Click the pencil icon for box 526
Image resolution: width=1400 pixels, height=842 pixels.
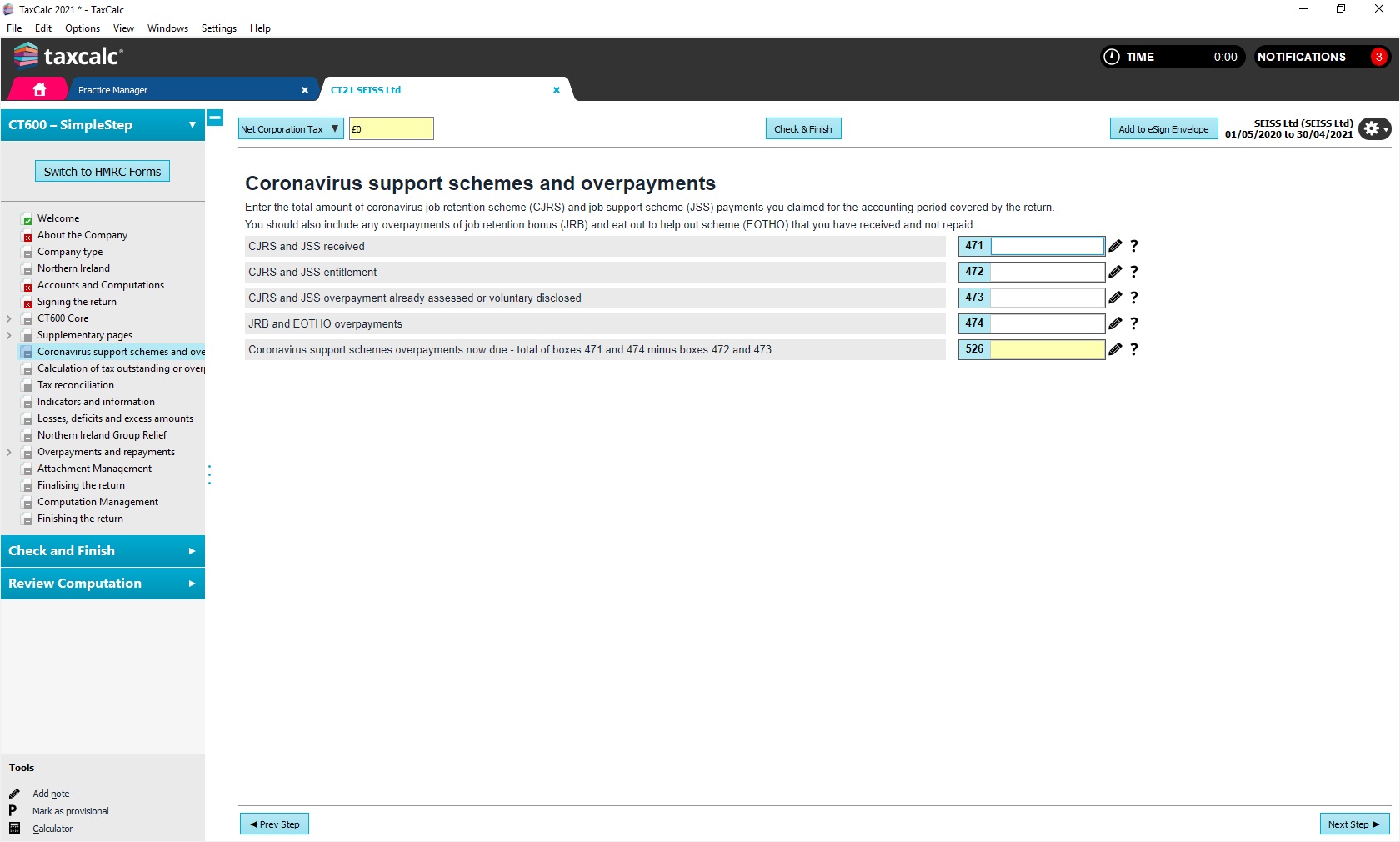[1115, 349]
